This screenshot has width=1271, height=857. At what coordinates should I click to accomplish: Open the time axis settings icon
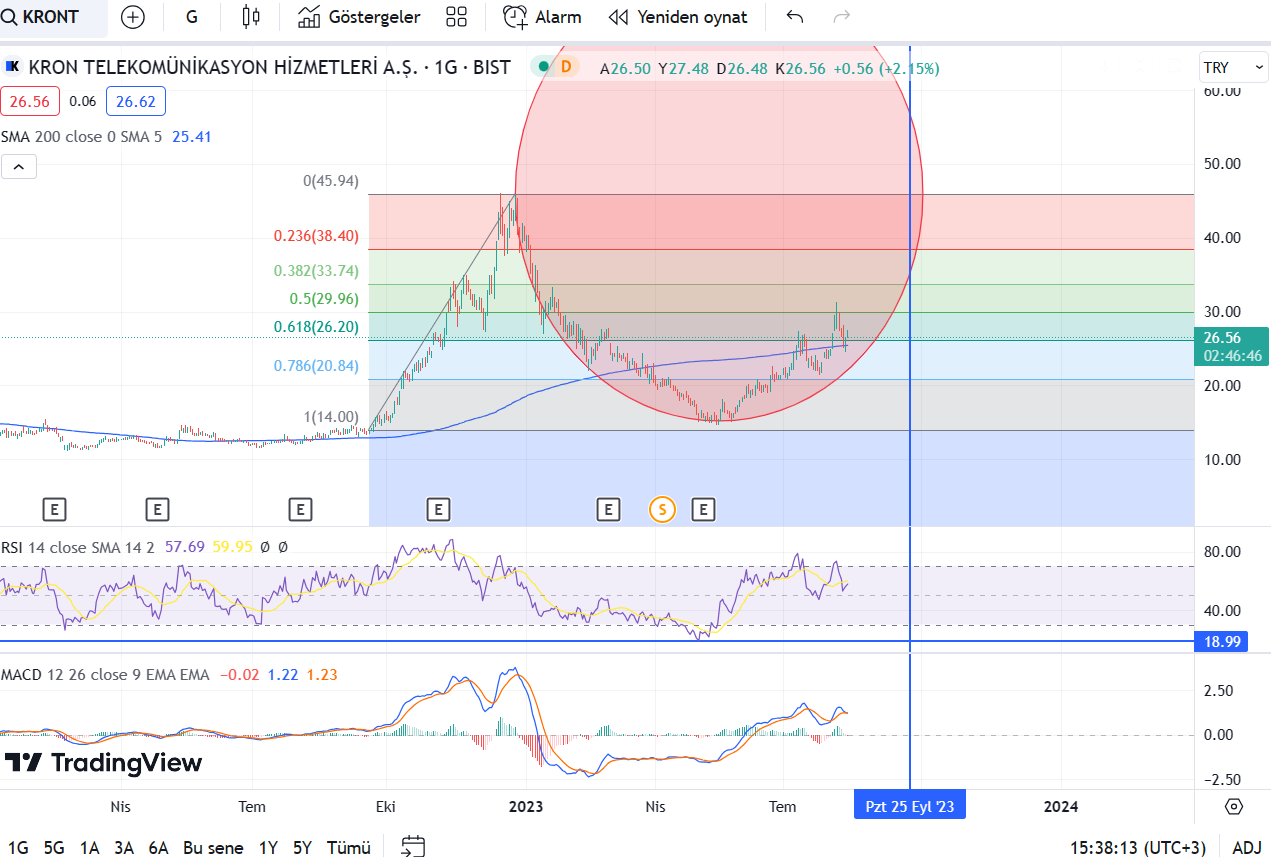pos(1233,806)
